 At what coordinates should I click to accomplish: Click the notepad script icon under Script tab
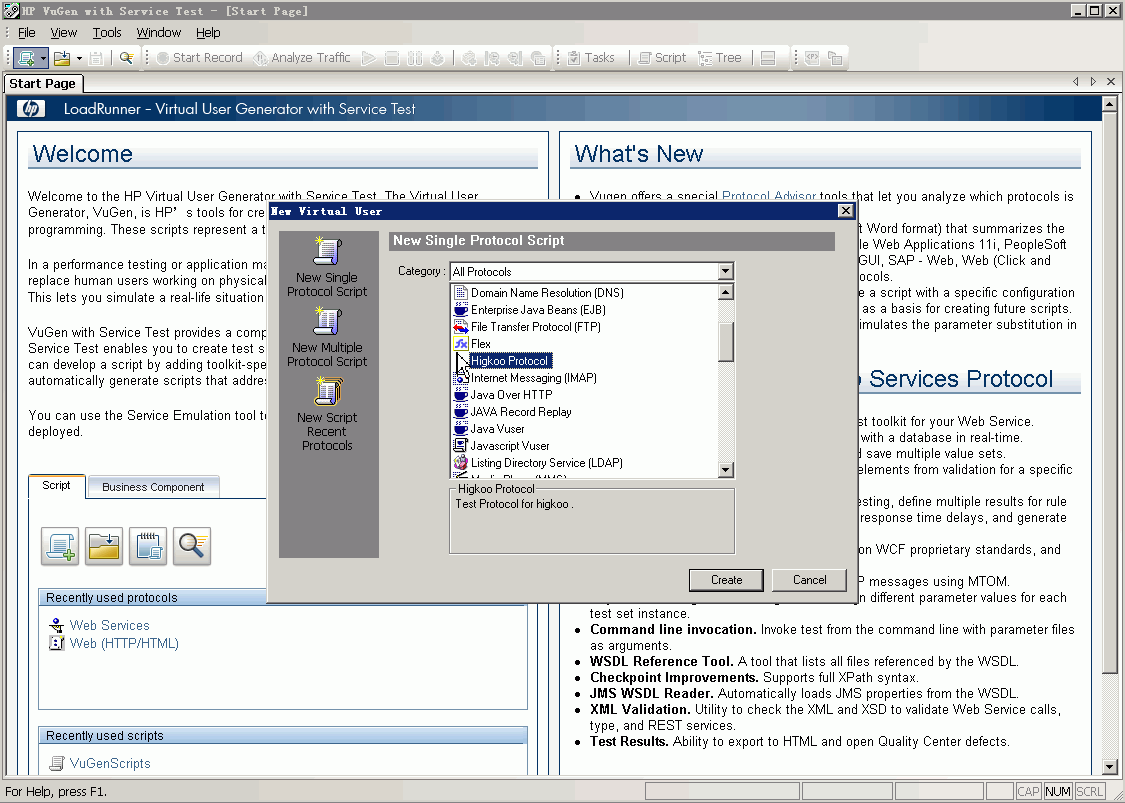coord(148,546)
